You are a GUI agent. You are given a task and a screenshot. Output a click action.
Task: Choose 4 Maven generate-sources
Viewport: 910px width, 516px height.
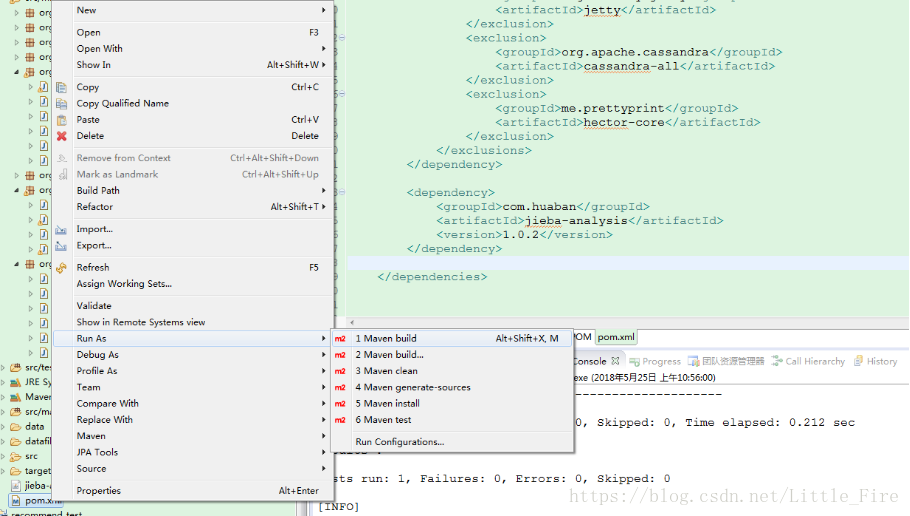click(x=452, y=387)
